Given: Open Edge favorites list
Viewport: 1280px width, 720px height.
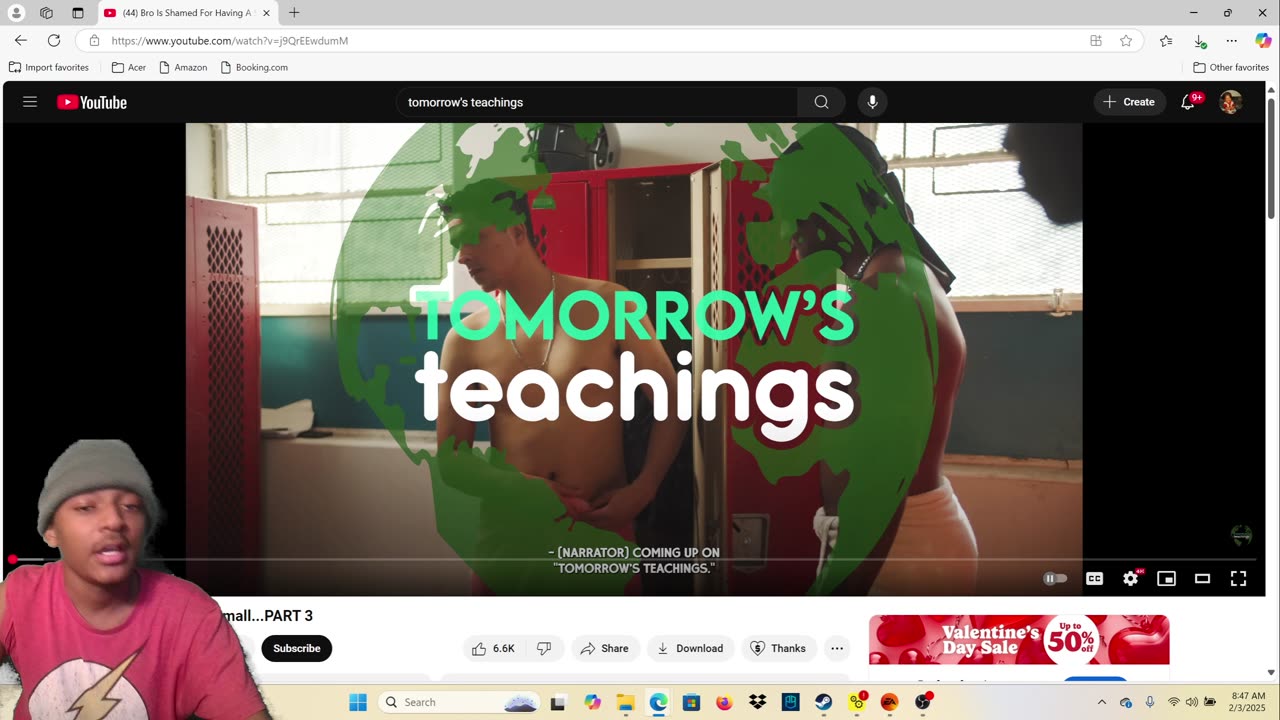Looking at the screenshot, I should [1166, 41].
